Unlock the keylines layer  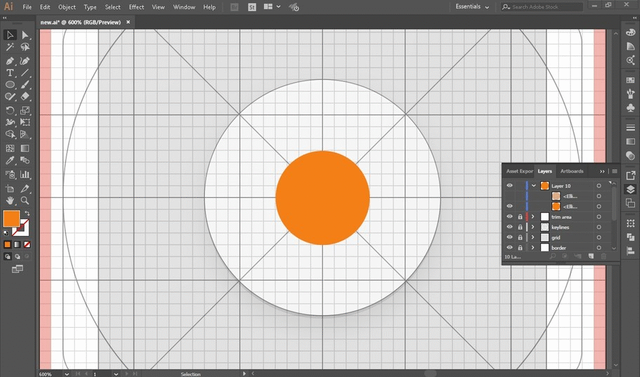(520, 227)
